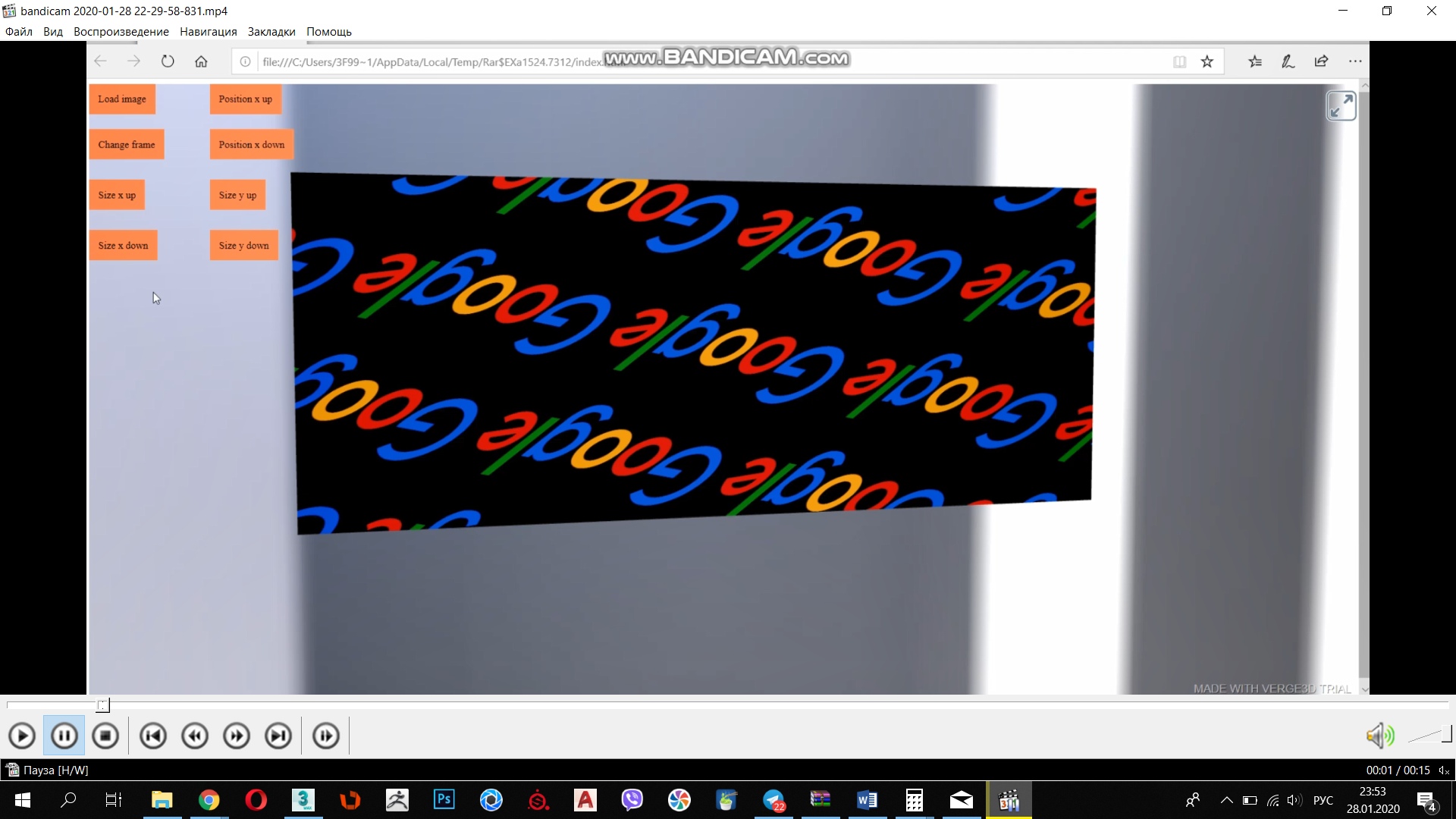This screenshot has width=1456, height=819.
Task: Open Telegram from the taskbar
Action: click(773, 800)
